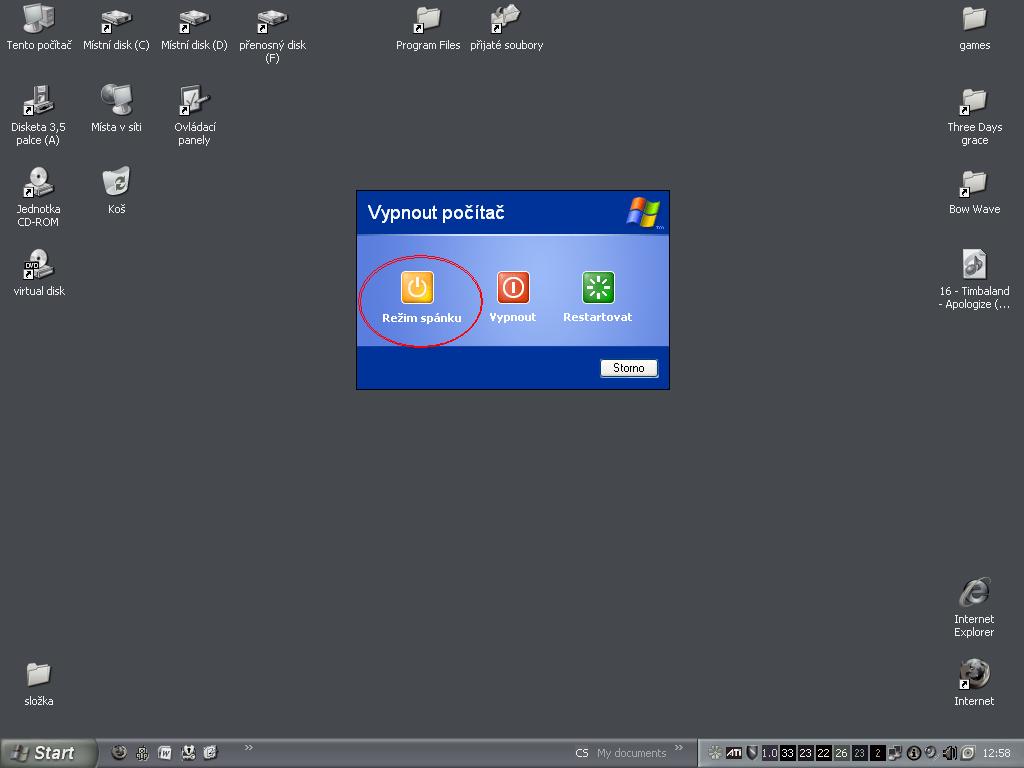This screenshot has width=1024, height=768.
Task: Click the ATI tray icon
Action: (x=734, y=753)
